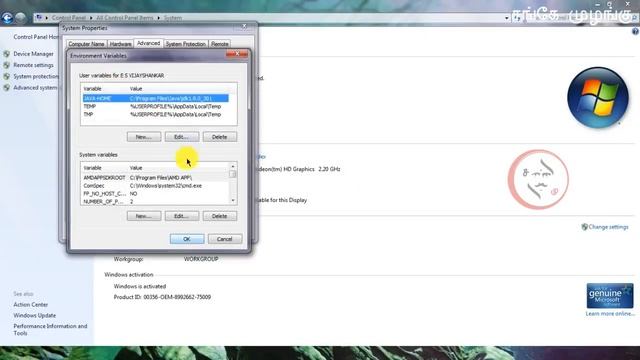
Task: Edit the selected user variable
Action: click(182, 137)
